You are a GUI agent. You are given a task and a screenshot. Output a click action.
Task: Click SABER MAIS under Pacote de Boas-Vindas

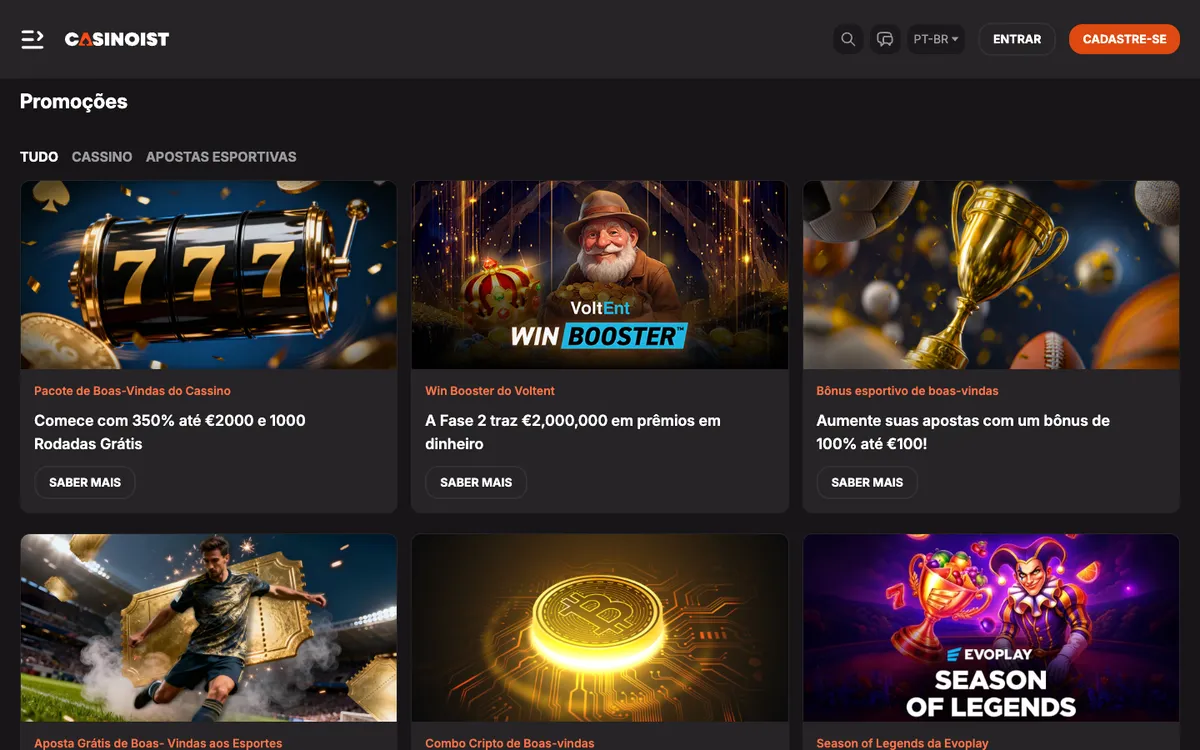pos(85,482)
